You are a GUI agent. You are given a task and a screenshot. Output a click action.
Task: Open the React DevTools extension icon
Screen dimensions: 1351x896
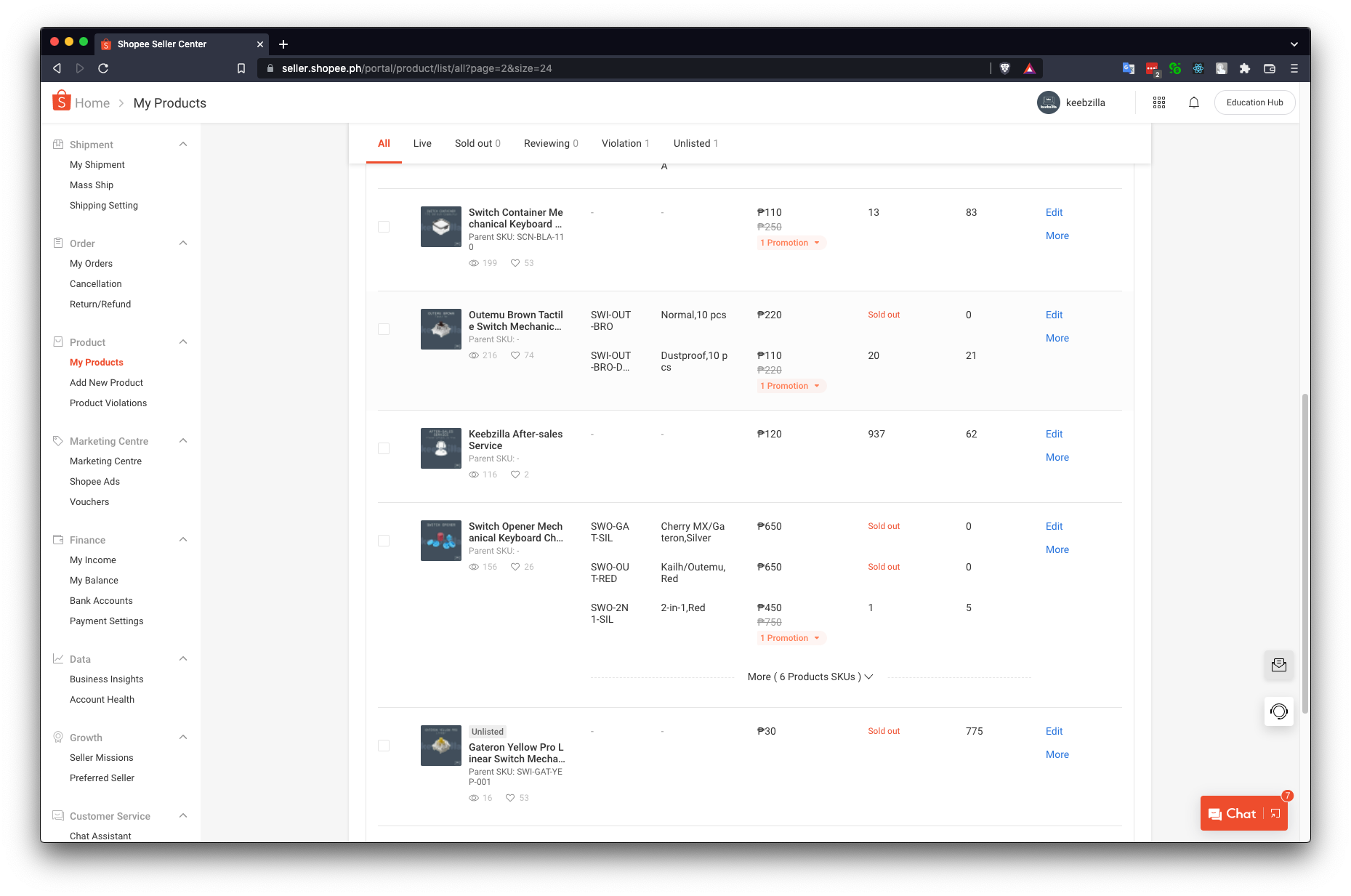click(1198, 68)
